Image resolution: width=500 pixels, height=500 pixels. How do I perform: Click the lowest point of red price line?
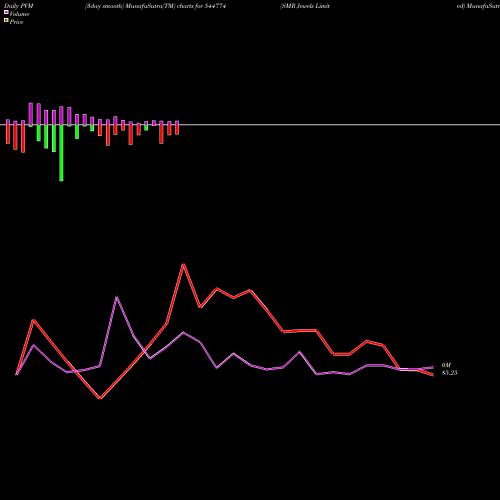tap(100, 398)
